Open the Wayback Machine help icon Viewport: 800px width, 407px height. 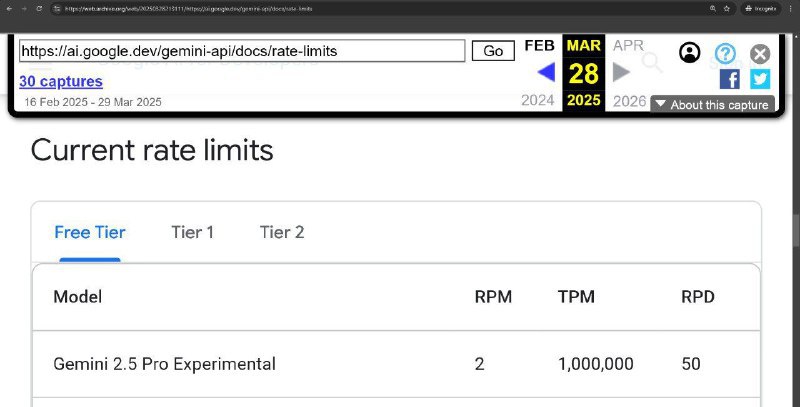tap(725, 54)
